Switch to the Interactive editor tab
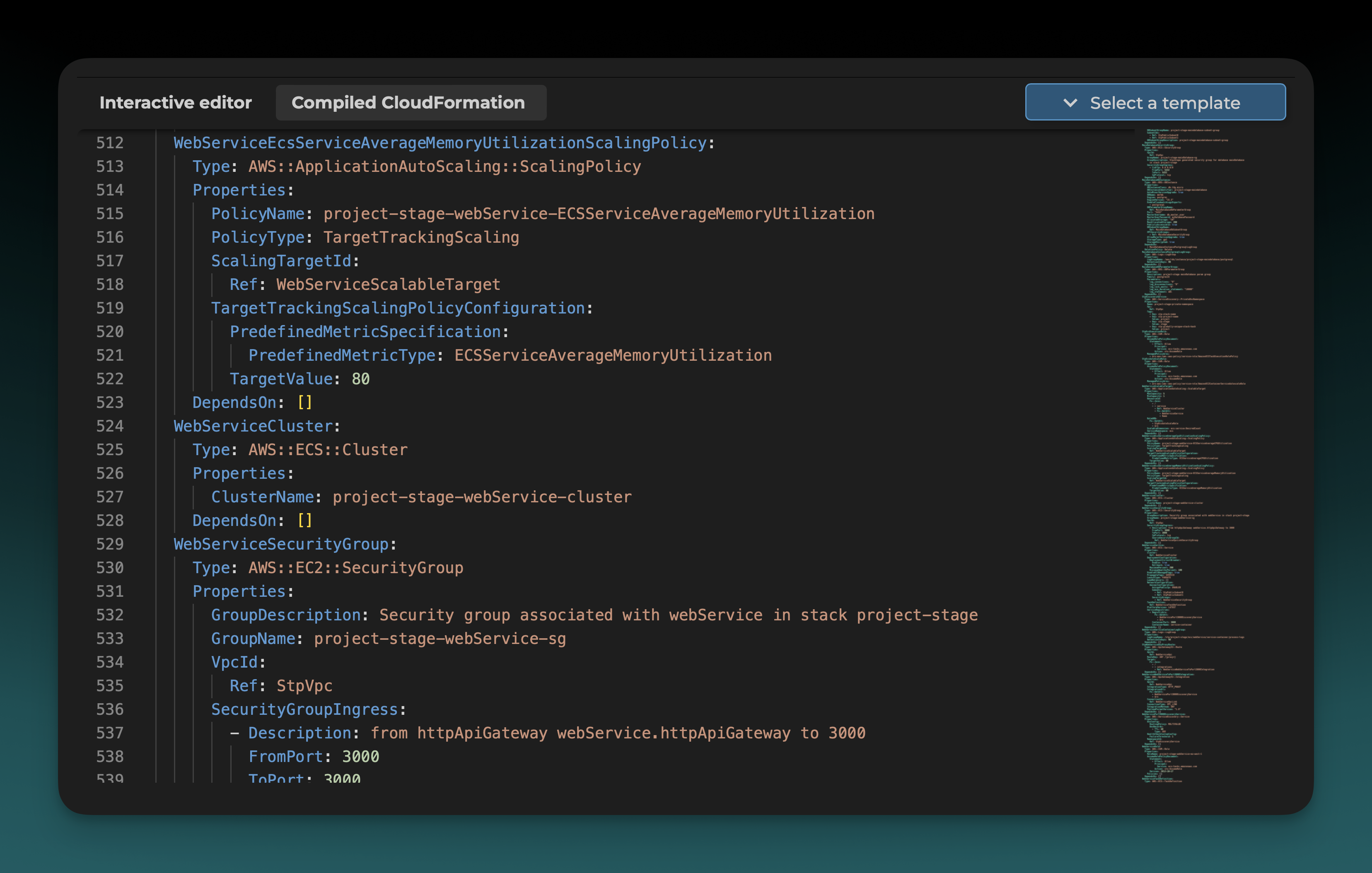The width and height of the screenshot is (1372, 873). pos(176,103)
